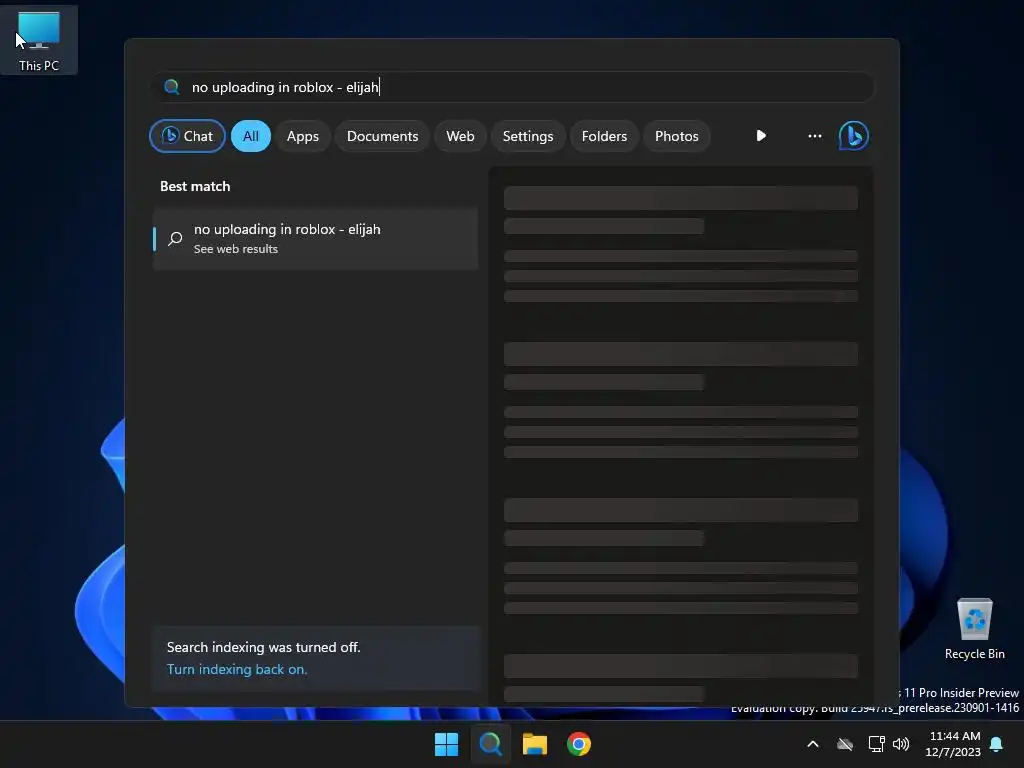This screenshot has height=768, width=1024.
Task: Open File Explorer from the taskbar
Action: coord(534,744)
